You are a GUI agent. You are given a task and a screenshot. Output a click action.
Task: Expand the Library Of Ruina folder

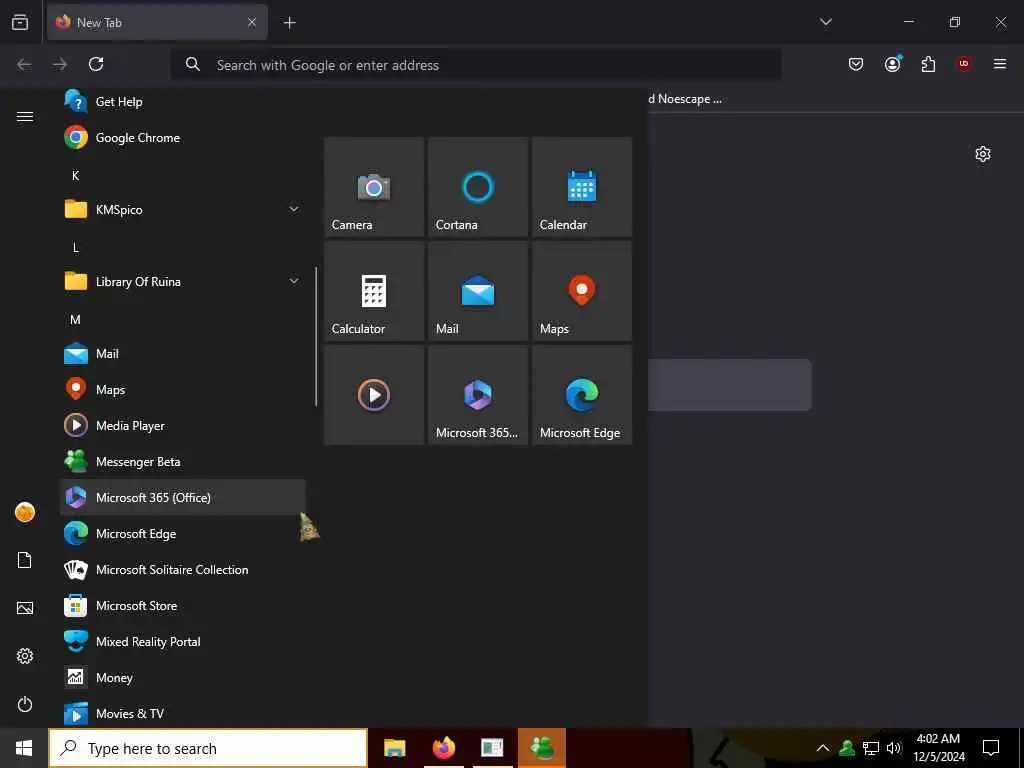pyautogui.click(x=182, y=281)
